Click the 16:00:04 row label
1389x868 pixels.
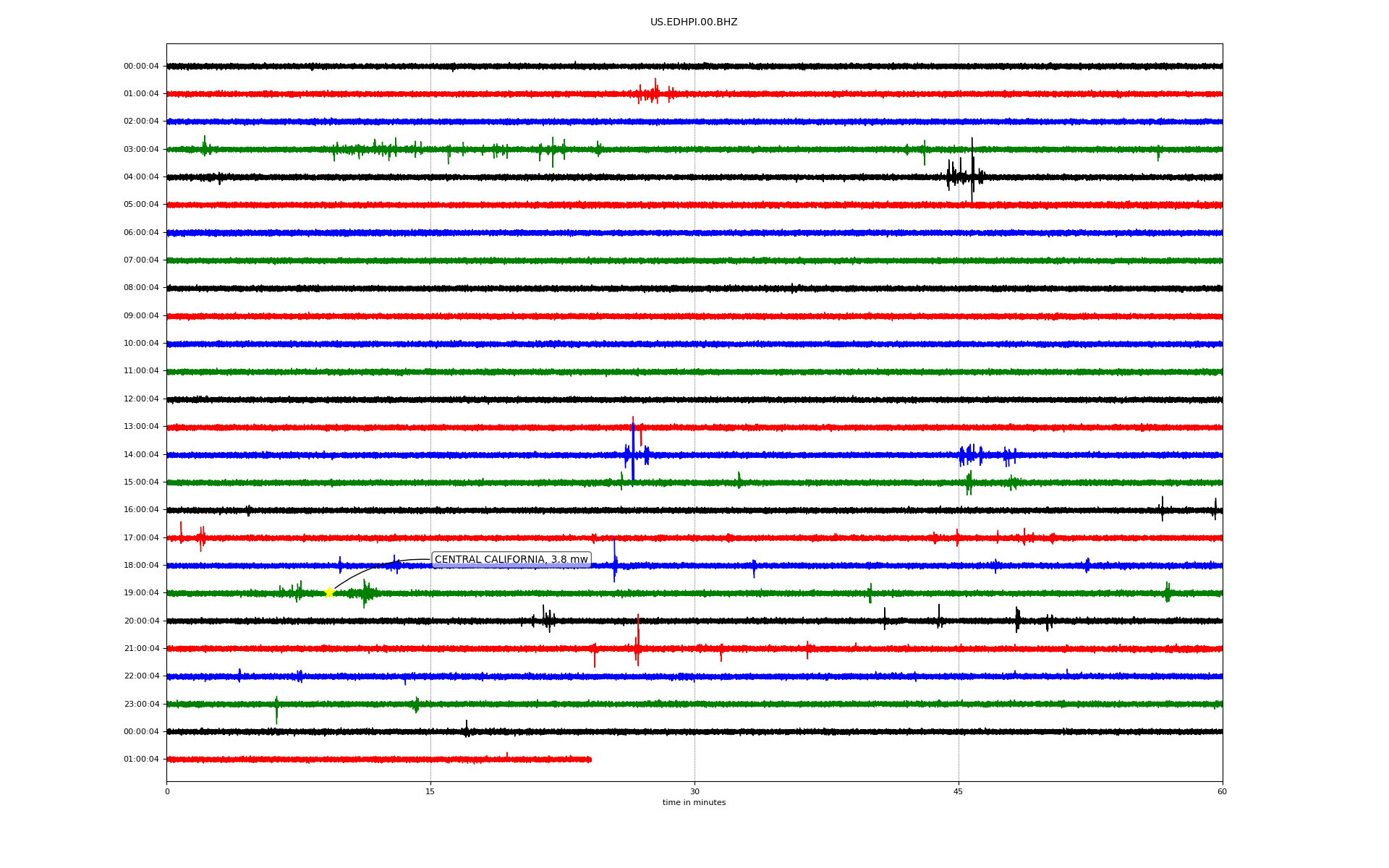coord(141,510)
